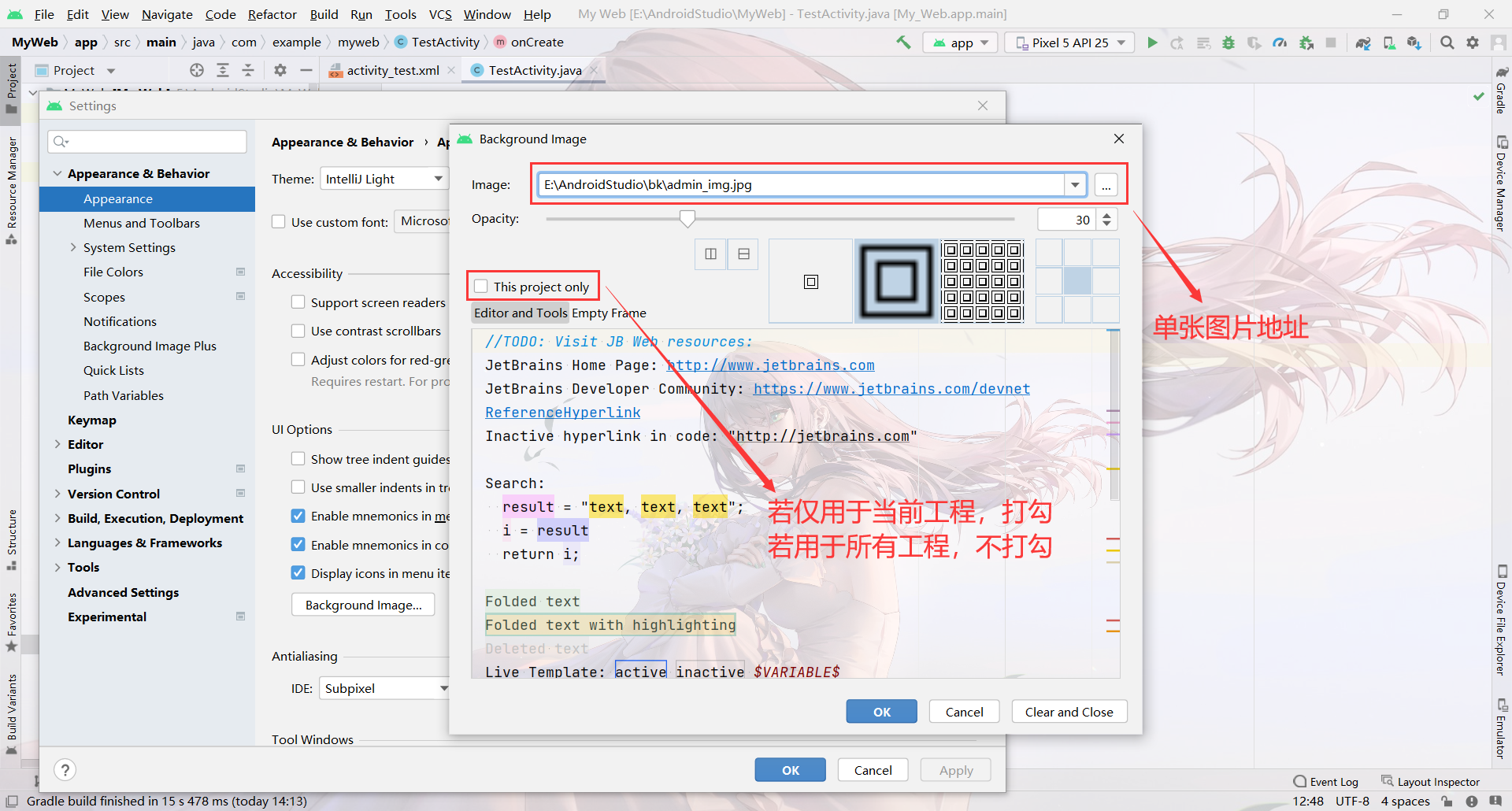The height and width of the screenshot is (811, 1512).
Task: Click OK in the Background Image dialog
Action: (881, 712)
